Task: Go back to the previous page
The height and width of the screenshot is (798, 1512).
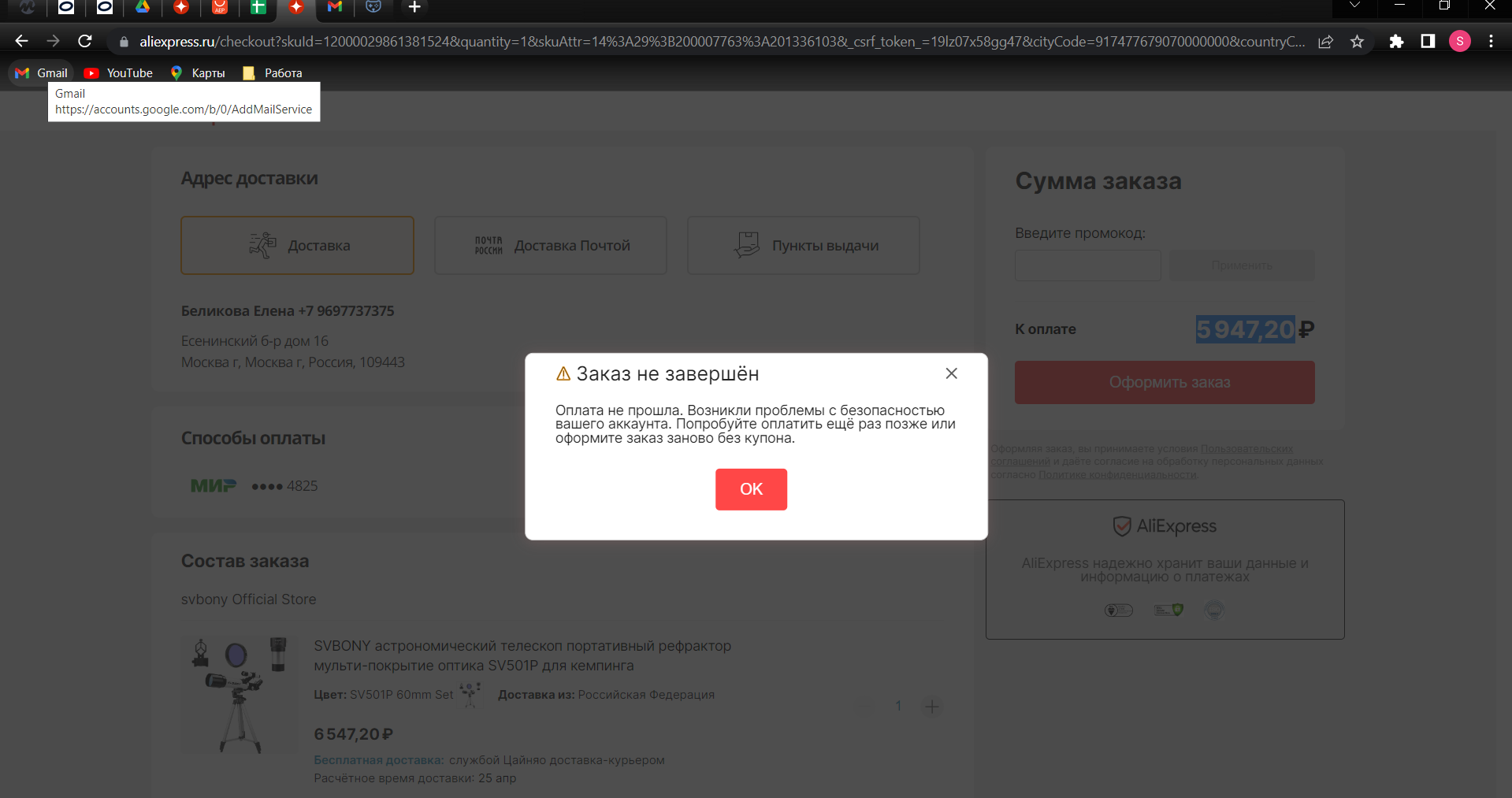Action: pyautogui.click(x=21, y=41)
